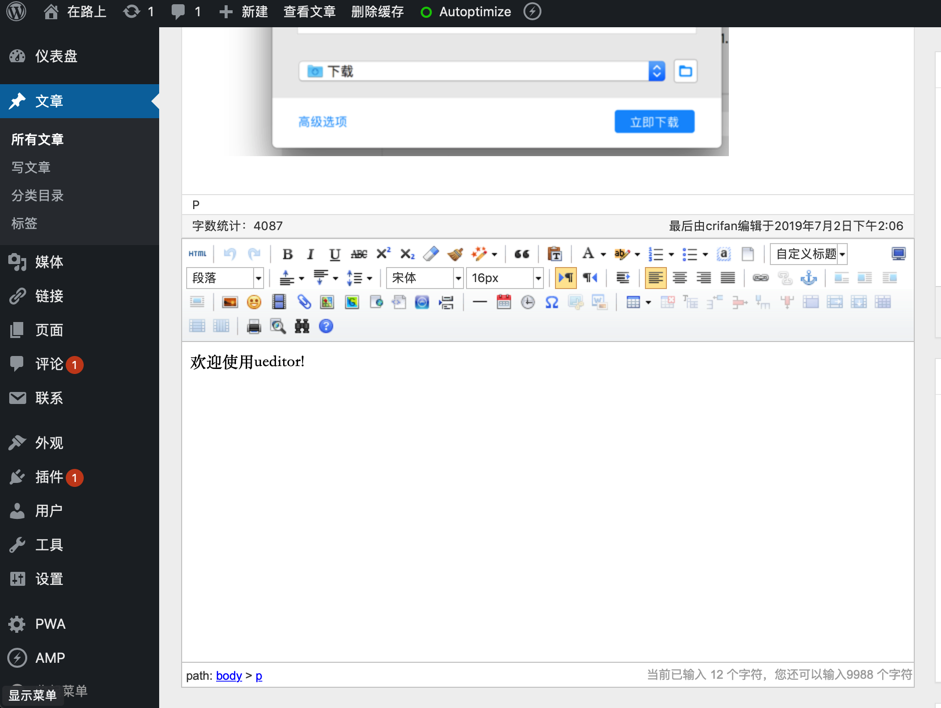This screenshot has width=941, height=708.
Task: Click the p link in path bar
Action: (259, 676)
